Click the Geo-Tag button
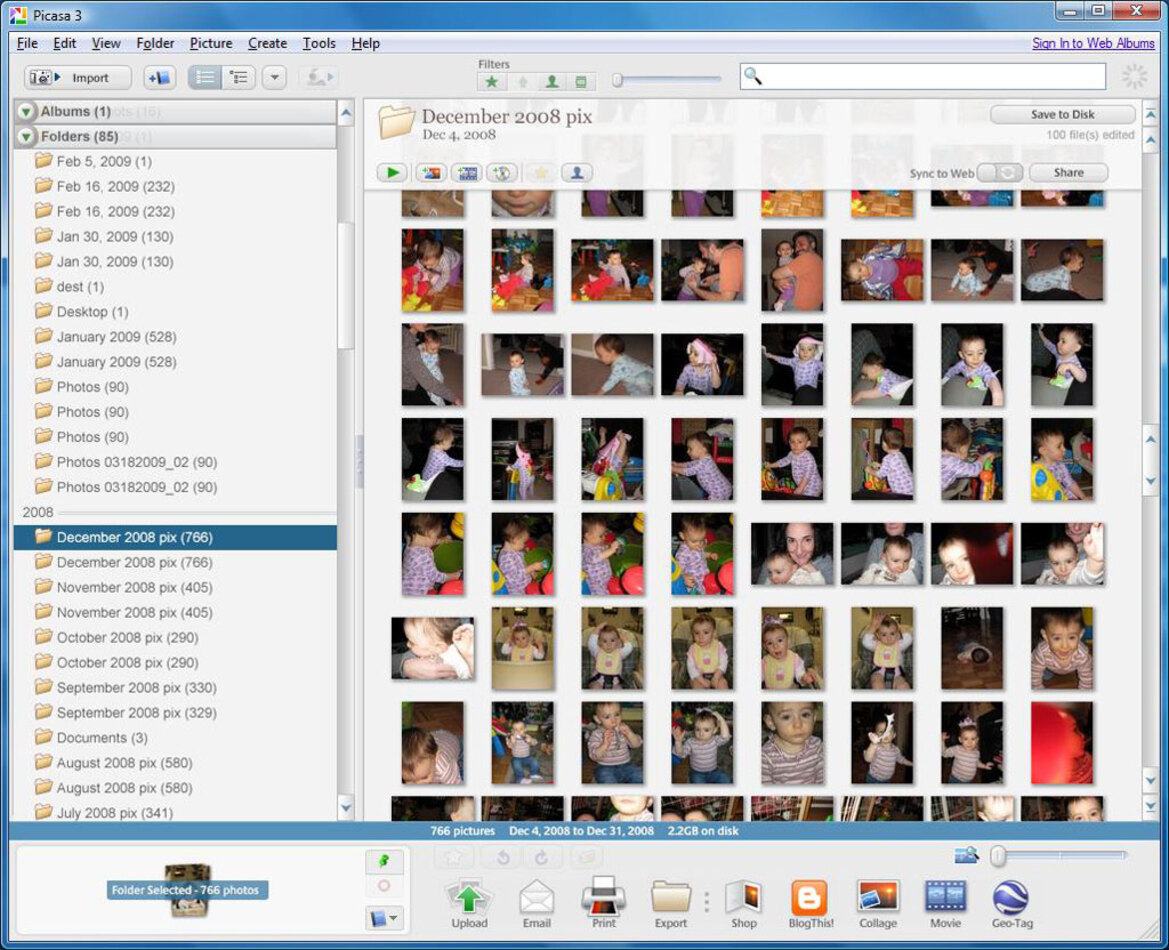The height and width of the screenshot is (950, 1169). pyautogui.click(x=1012, y=904)
